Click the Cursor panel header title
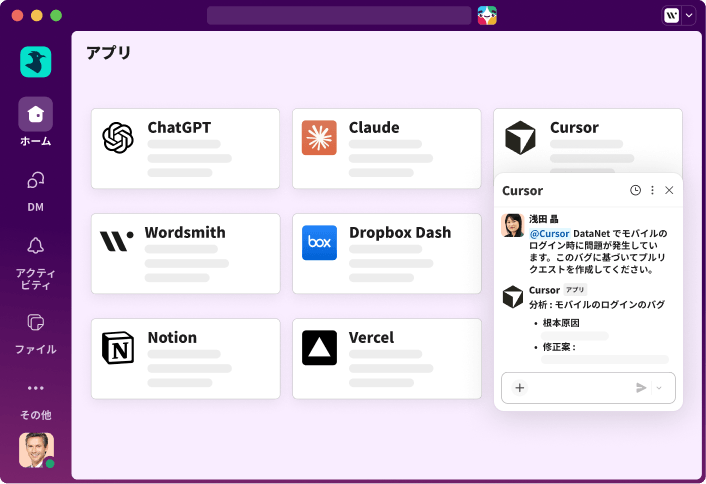Image resolution: width=706 pixels, height=484 pixels. (522, 190)
